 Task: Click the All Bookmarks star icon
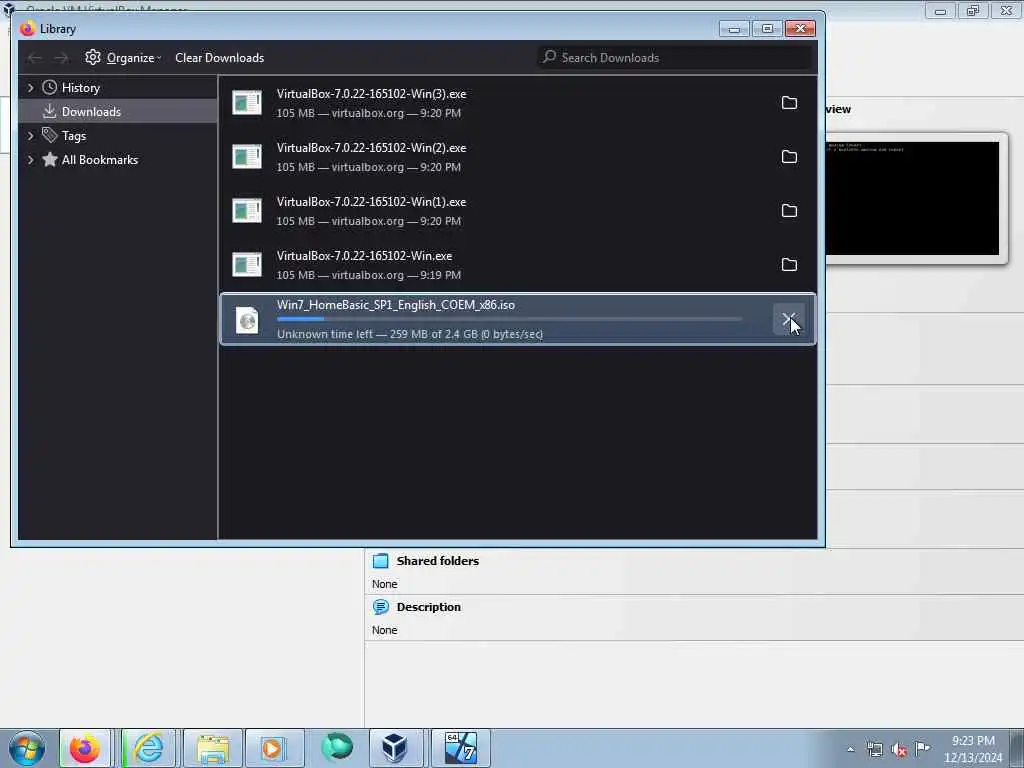[50, 159]
